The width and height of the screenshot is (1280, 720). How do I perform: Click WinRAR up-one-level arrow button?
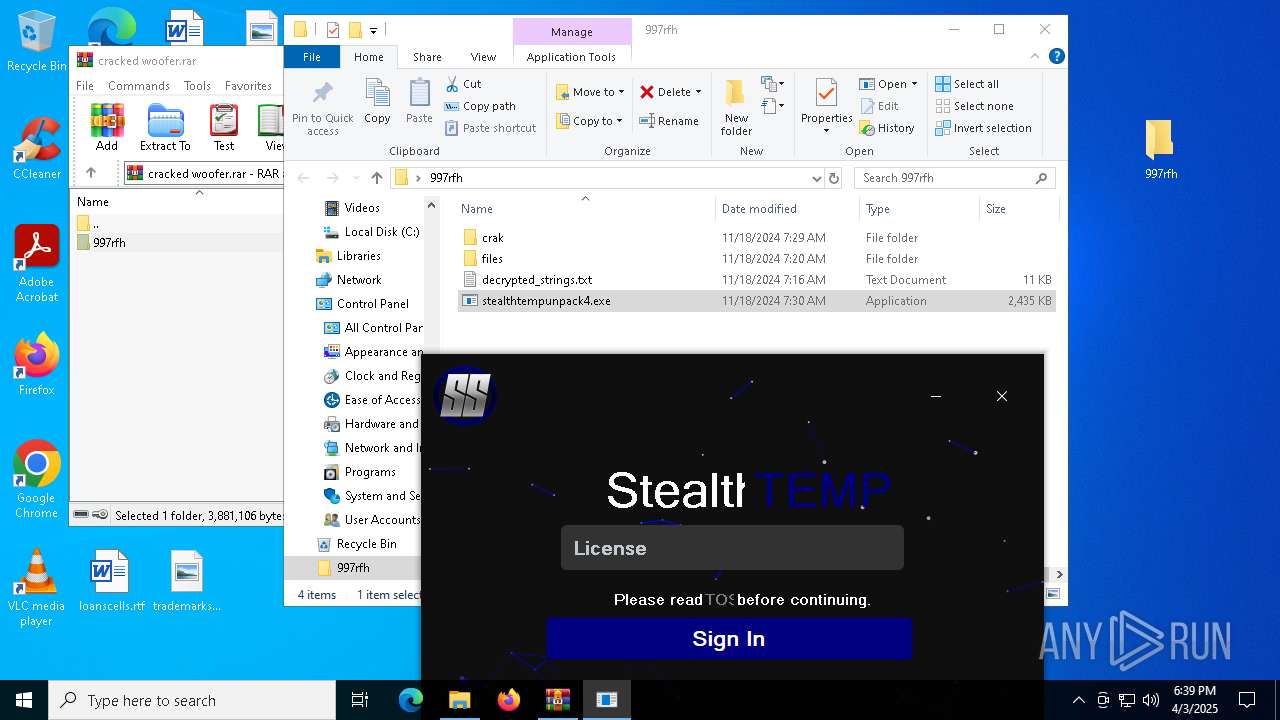91,173
